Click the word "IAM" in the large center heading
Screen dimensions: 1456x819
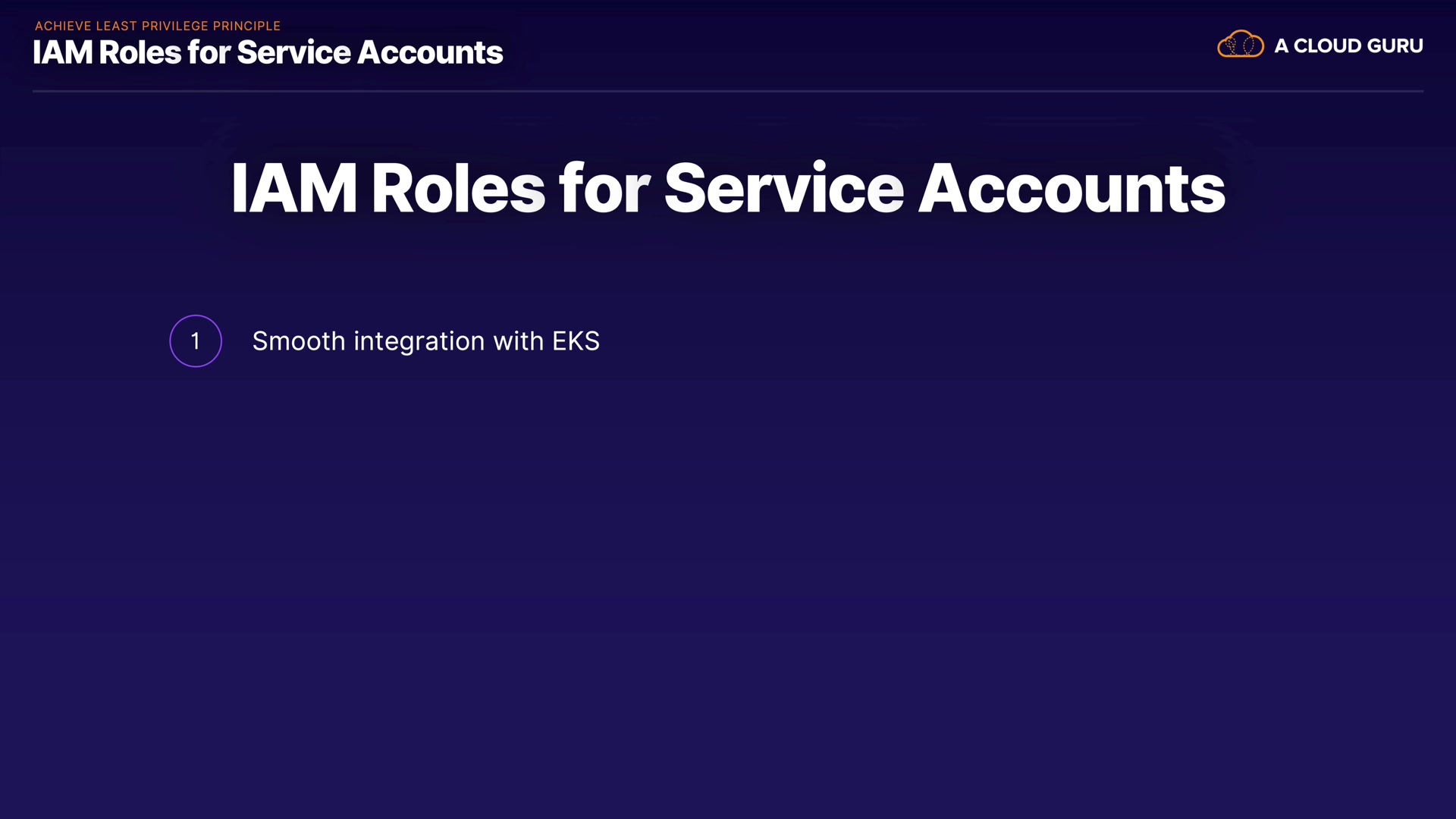pos(293,188)
